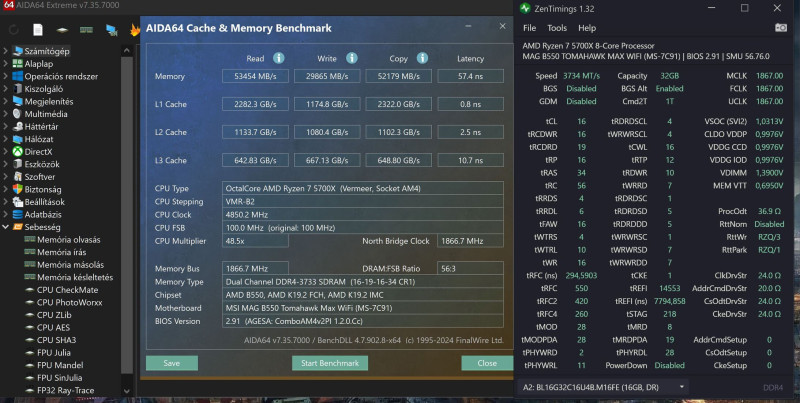Open CPU PhotoWorxx benchmark
Screen dimensions: 800x403
(69, 302)
